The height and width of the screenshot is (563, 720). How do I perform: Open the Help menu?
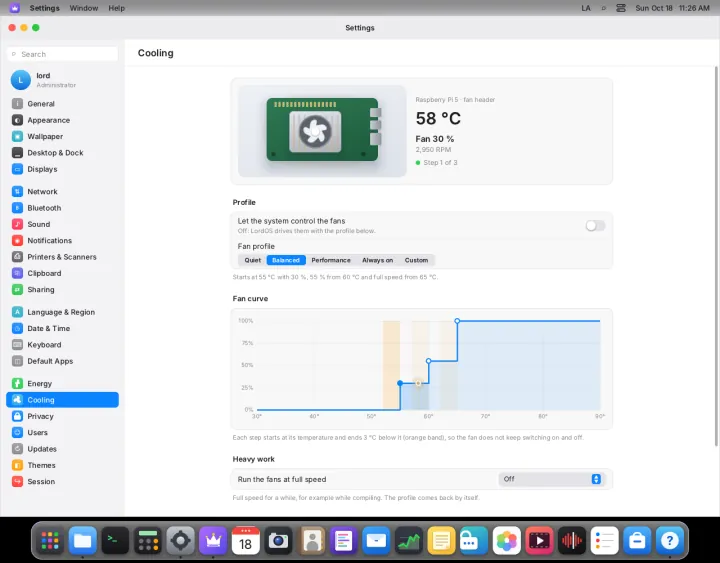coord(116,8)
